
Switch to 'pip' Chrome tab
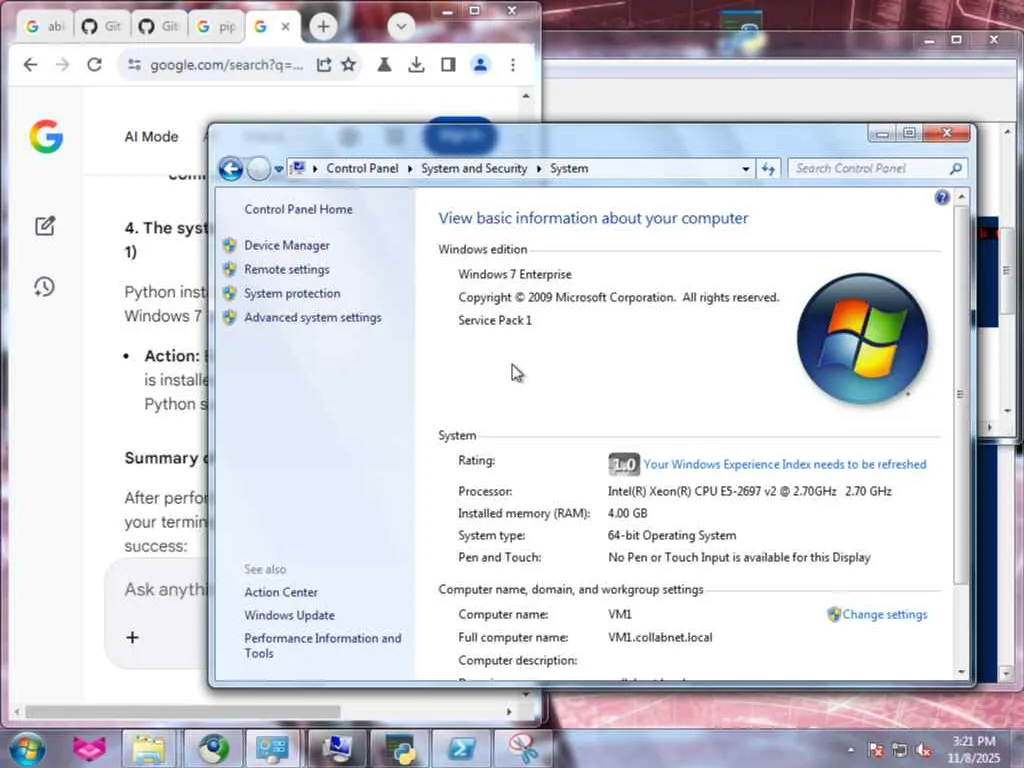[216, 27]
